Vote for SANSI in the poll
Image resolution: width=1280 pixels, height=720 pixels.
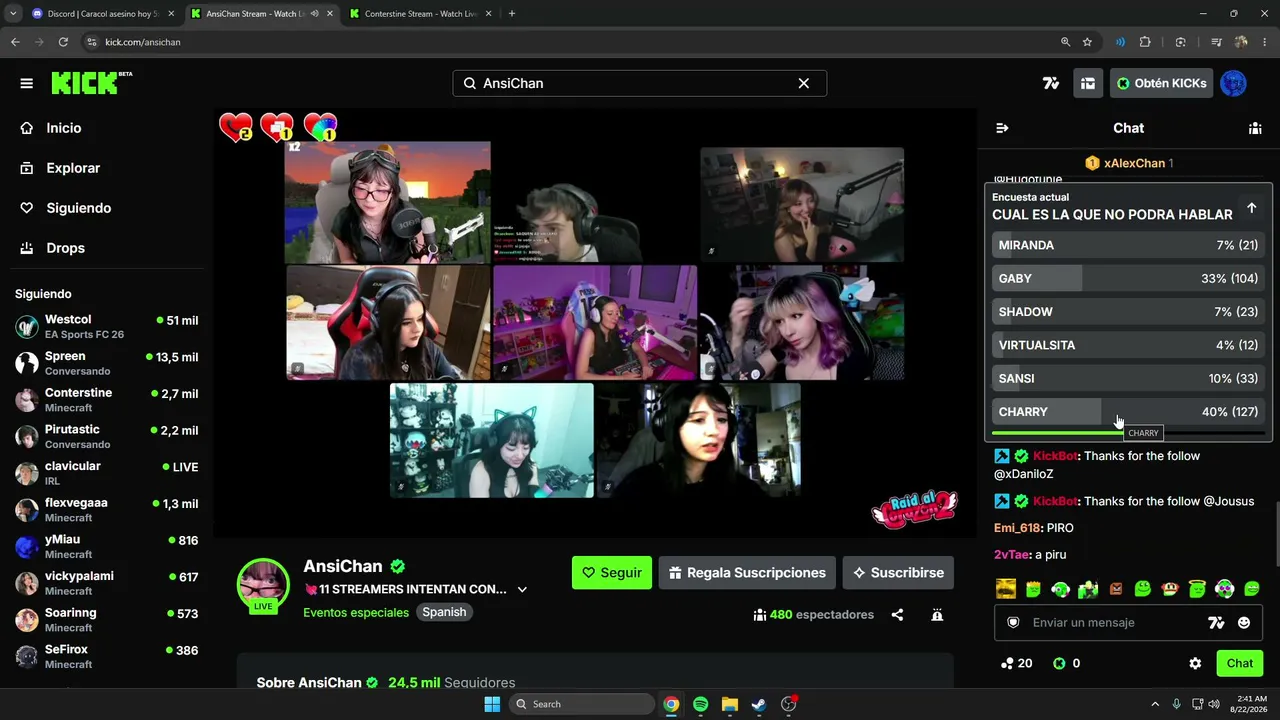pyautogui.click(x=1128, y=378)
